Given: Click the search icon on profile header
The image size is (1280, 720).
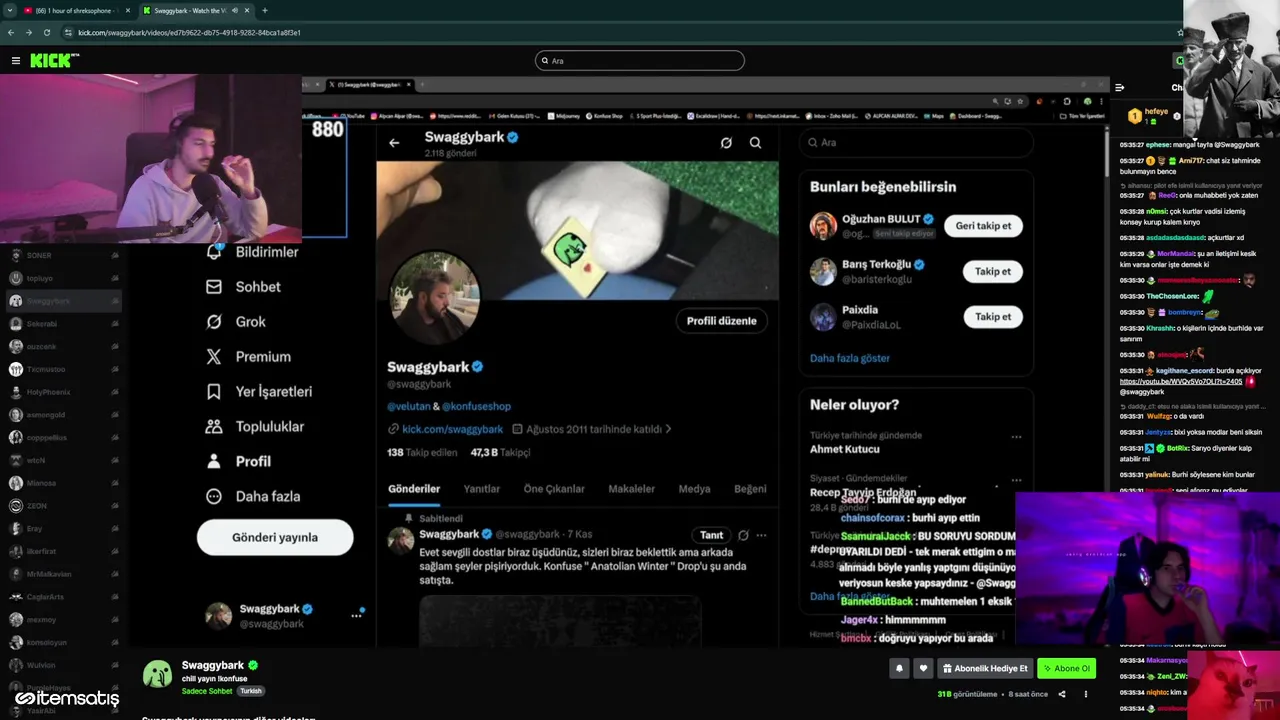Looking at the screenshot, I should [755, 143].
